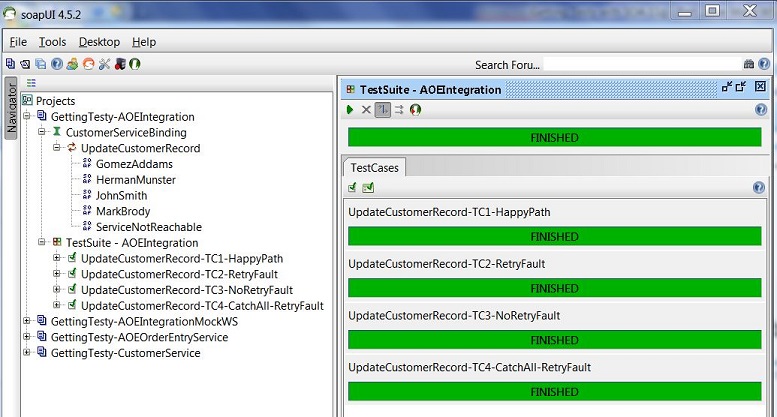Click the new soapUI project toolbar icon

pos(10,64)
